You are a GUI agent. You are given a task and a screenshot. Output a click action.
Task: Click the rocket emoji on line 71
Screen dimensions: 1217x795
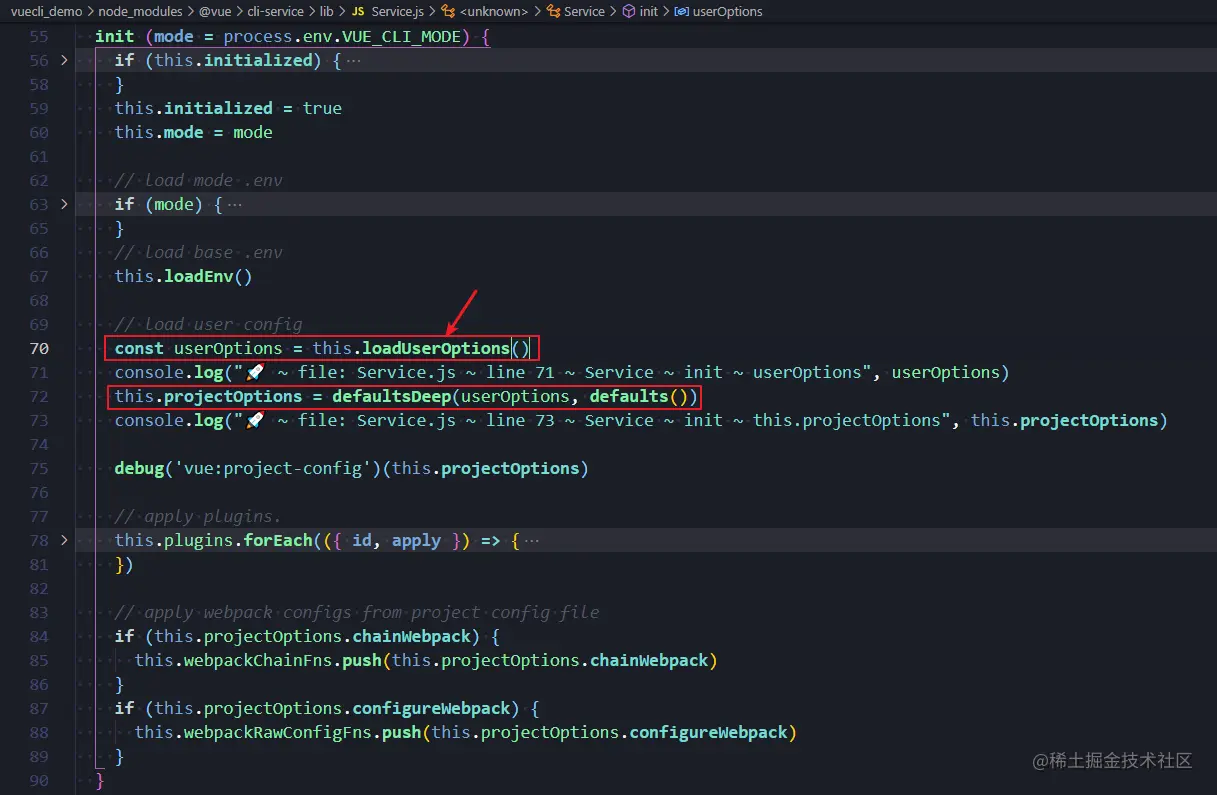pos(254,372)
